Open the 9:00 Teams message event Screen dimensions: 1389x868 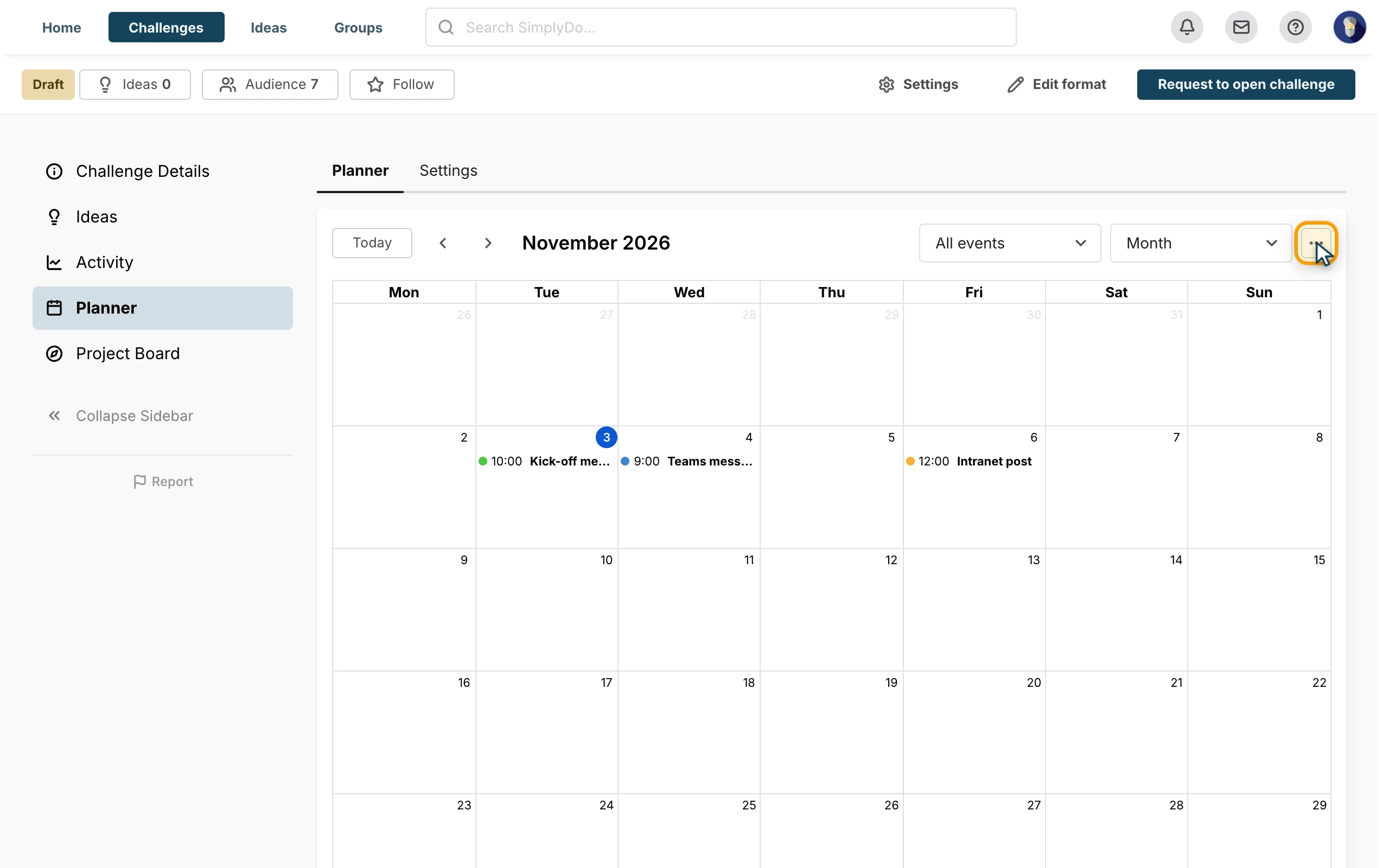click(688, 462)
